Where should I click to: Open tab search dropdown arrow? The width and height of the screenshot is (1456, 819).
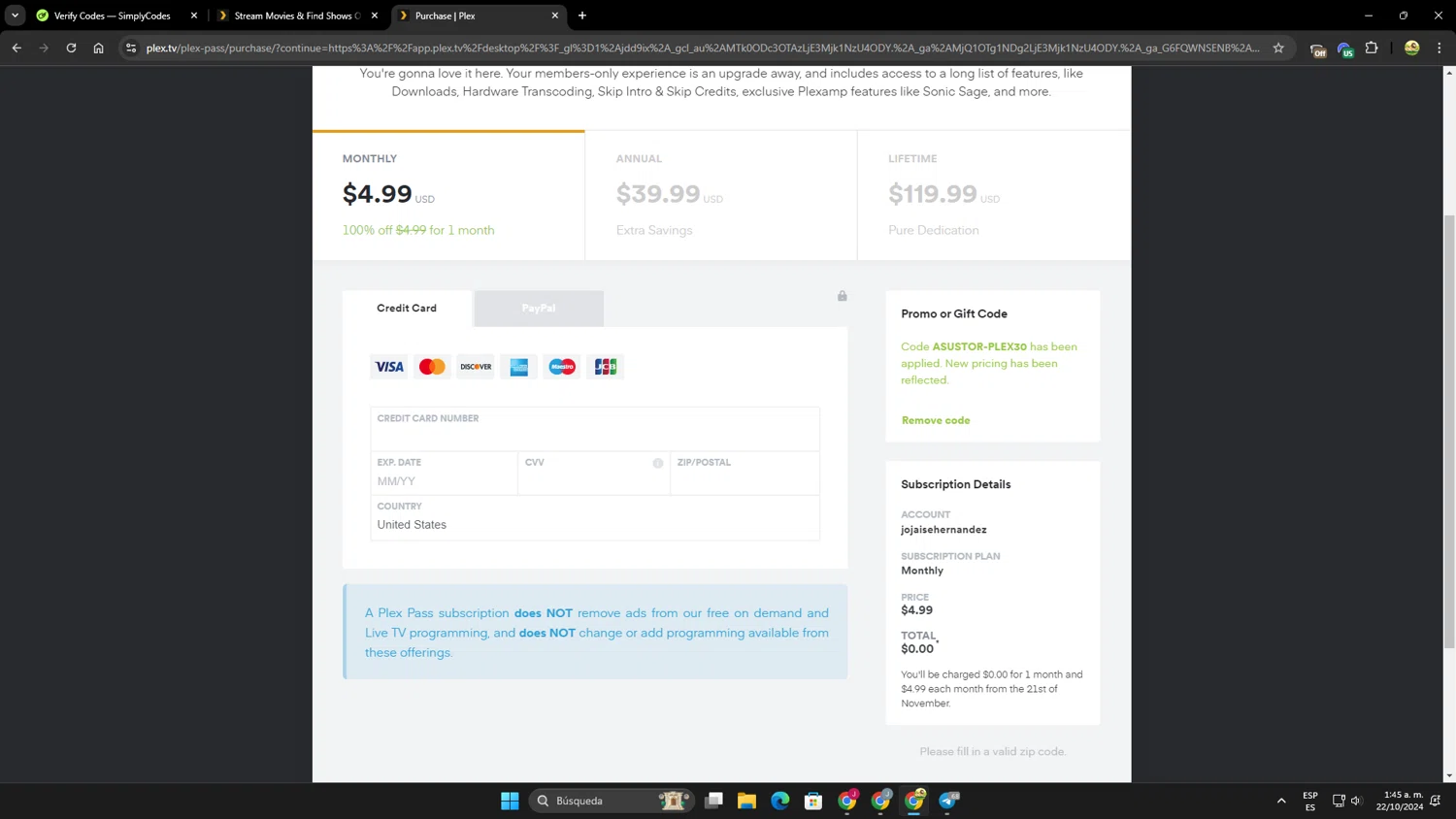[15, 16]
